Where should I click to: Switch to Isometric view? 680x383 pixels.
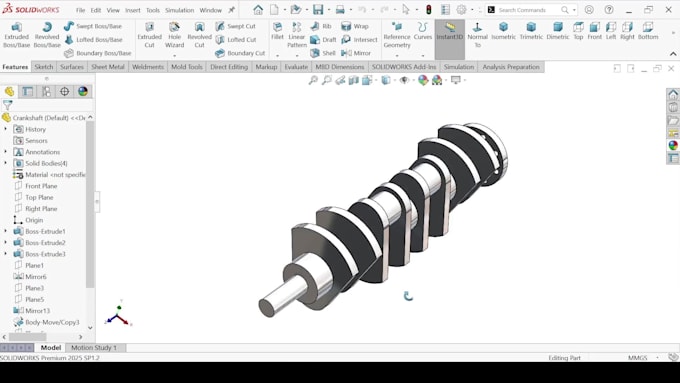(x=503, y=31)
